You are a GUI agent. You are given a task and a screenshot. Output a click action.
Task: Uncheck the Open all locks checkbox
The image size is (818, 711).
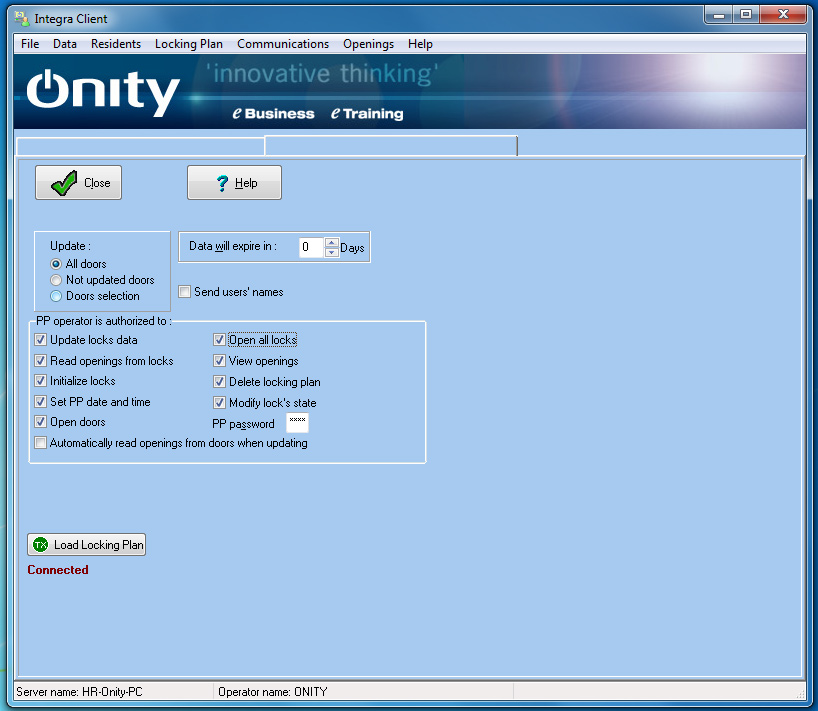[220, 340]
